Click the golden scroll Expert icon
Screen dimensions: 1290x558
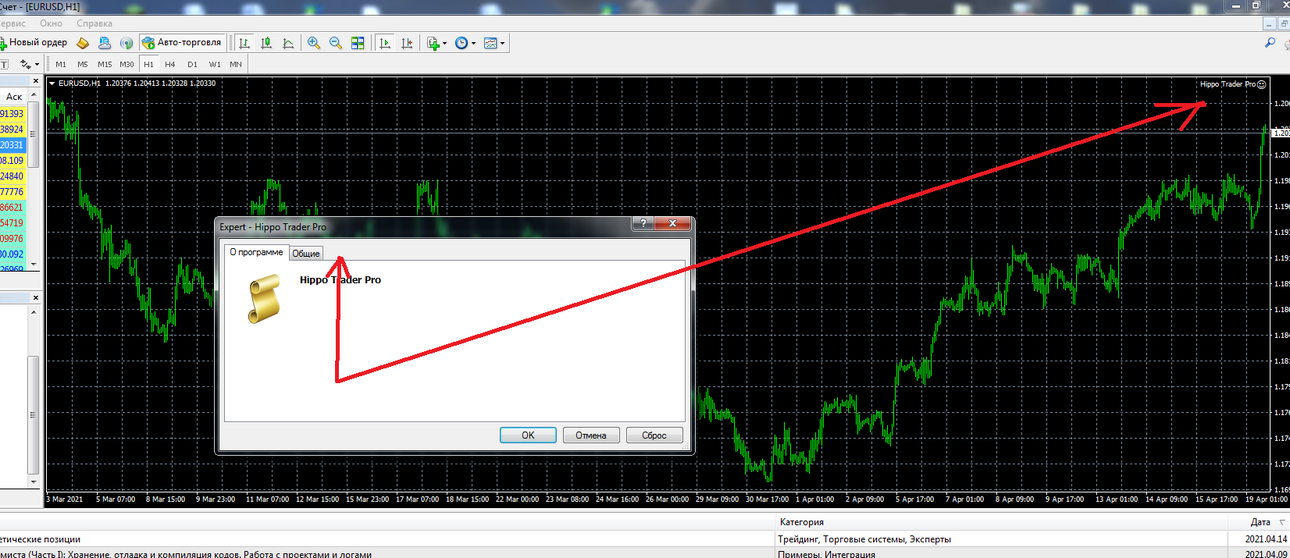point(265,300)
